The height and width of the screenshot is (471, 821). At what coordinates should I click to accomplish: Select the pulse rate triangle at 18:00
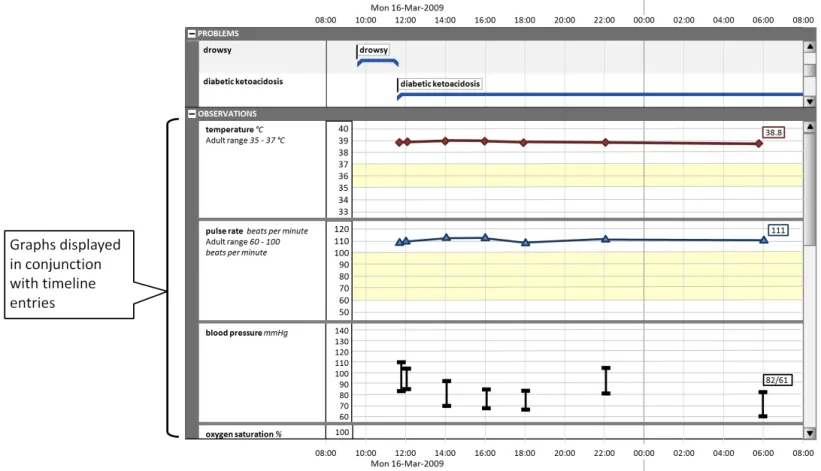(525, 242)
